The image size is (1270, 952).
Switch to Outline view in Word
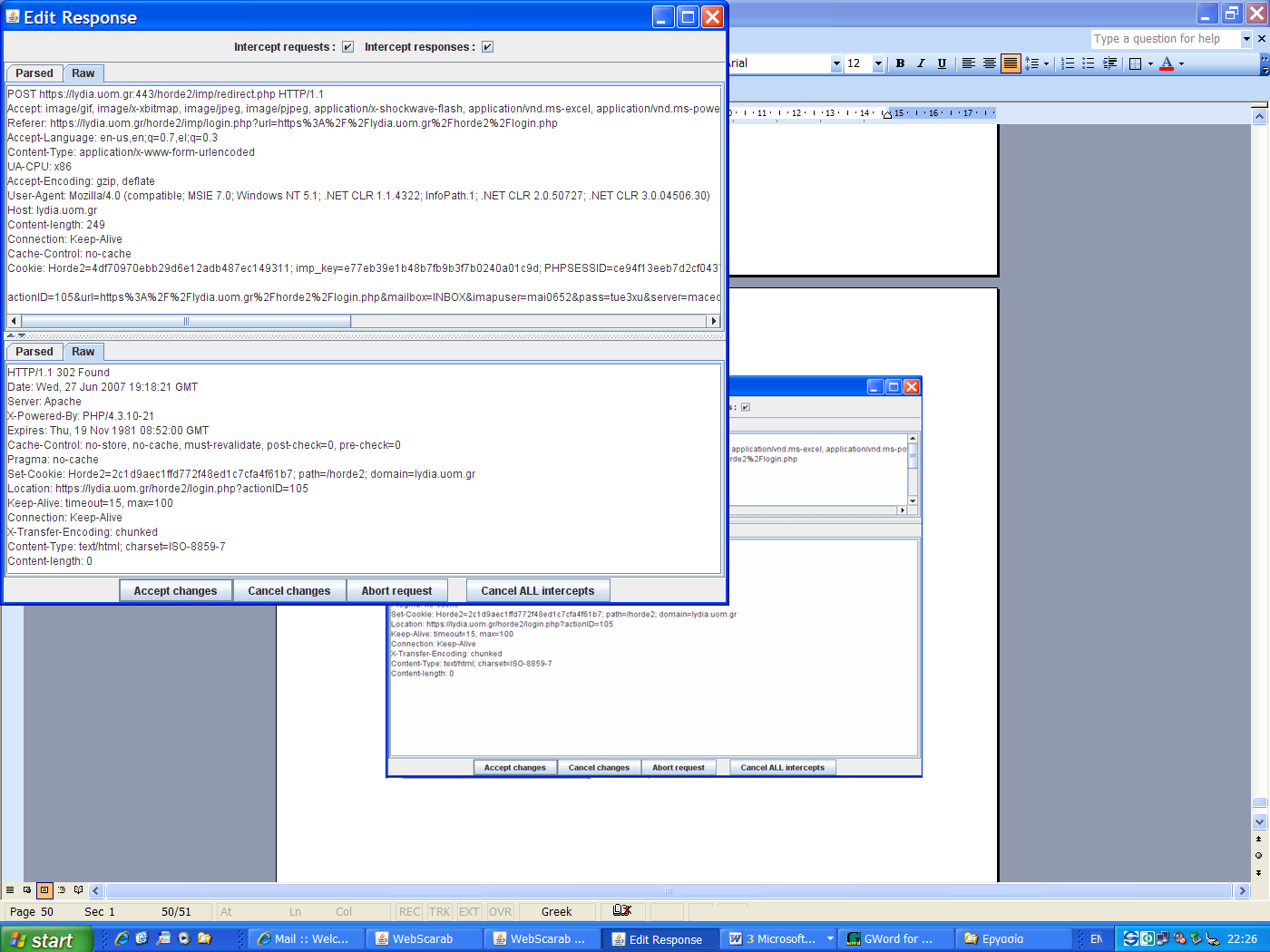(x=62, y=890)
